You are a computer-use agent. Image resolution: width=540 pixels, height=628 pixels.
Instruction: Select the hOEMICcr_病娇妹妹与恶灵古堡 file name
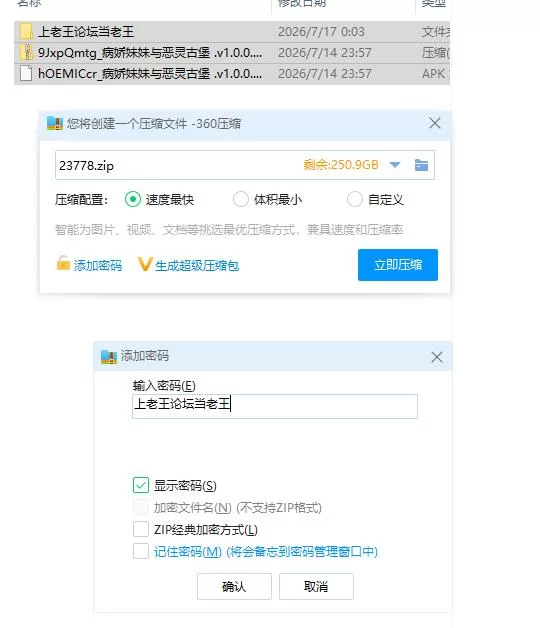point(150,74)
